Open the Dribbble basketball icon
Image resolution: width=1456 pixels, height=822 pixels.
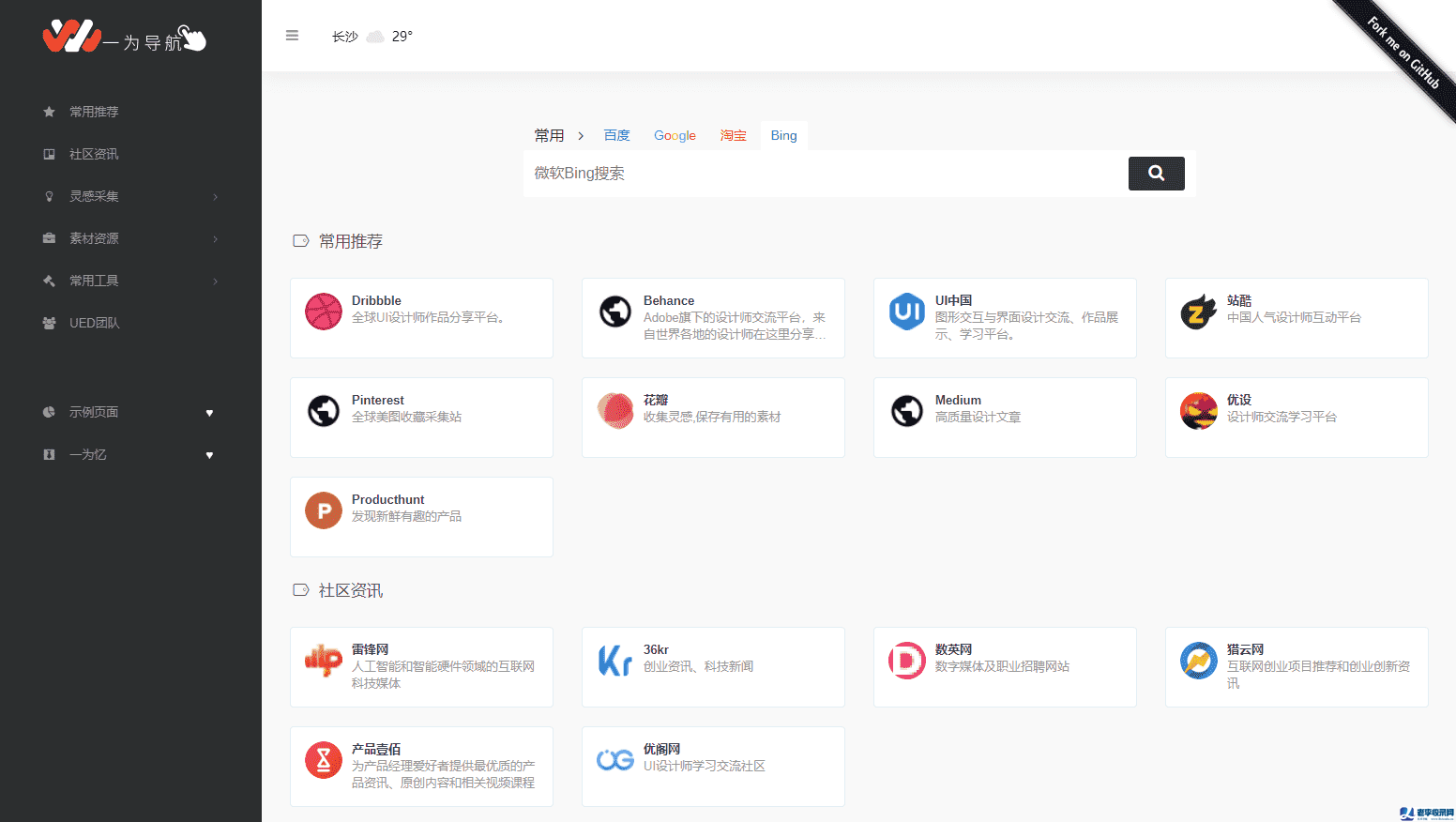click(x=324, y=312)
